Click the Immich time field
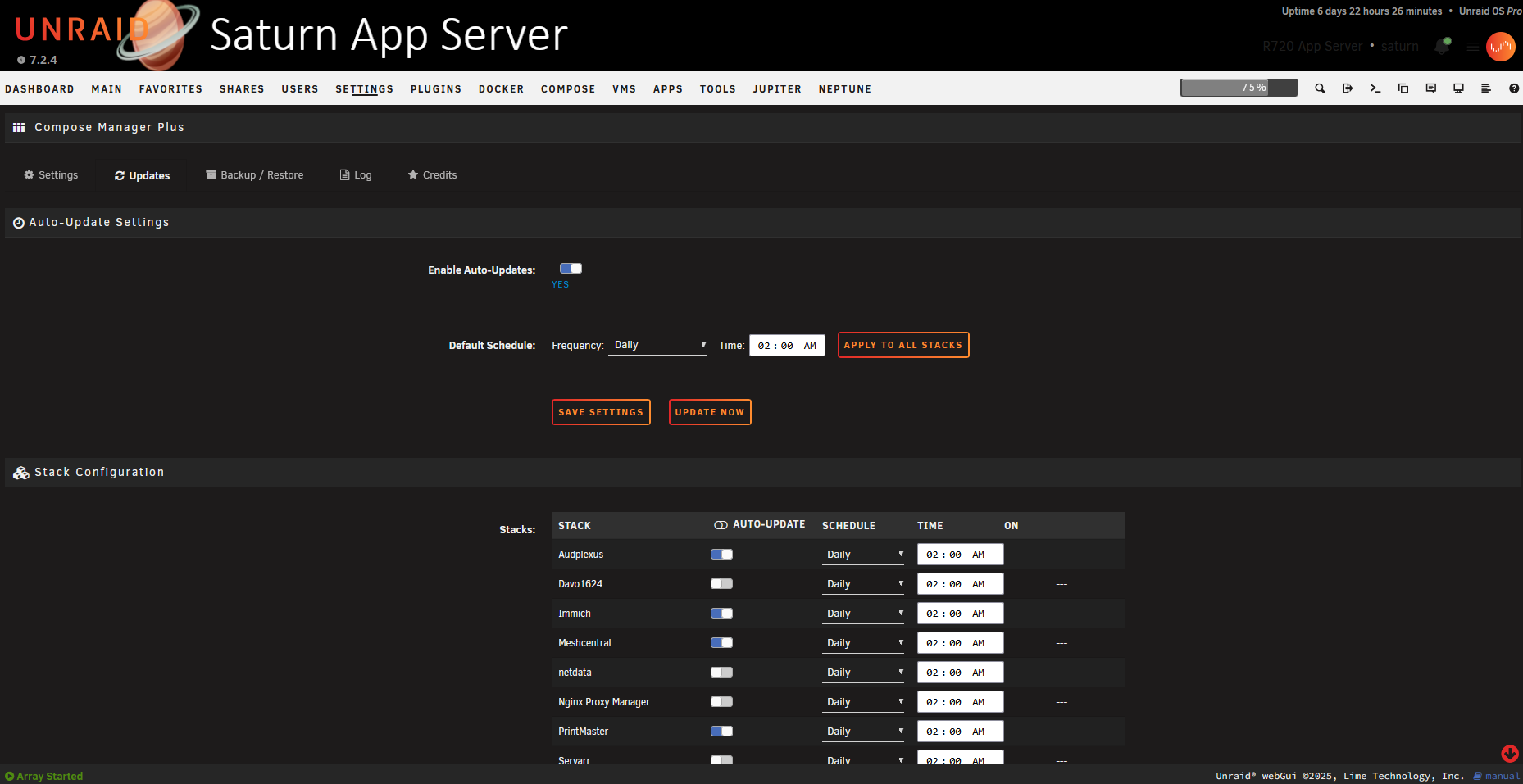Screen dimensions: 1523x784 point(961,614)
